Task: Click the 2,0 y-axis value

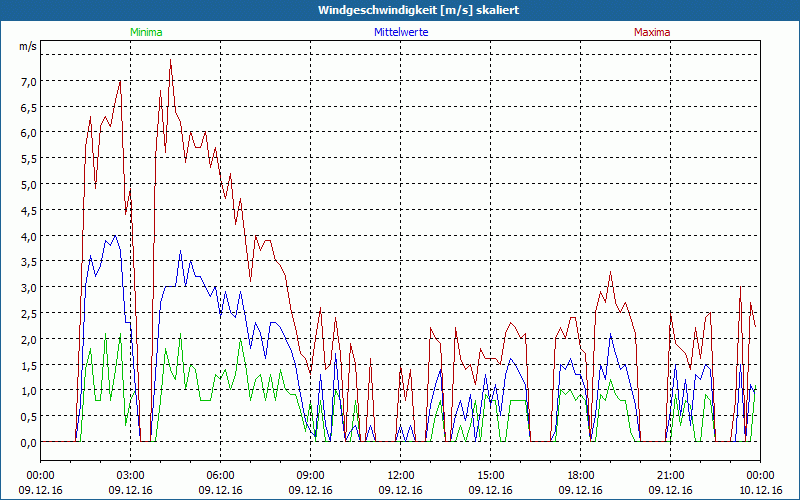Action: [x=28, y=339]
